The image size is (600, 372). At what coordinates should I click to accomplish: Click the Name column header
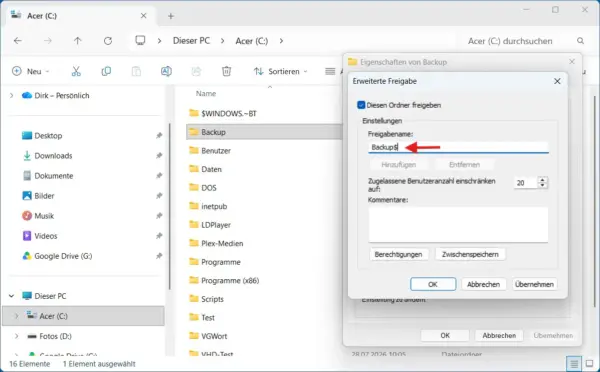[206, 93]
